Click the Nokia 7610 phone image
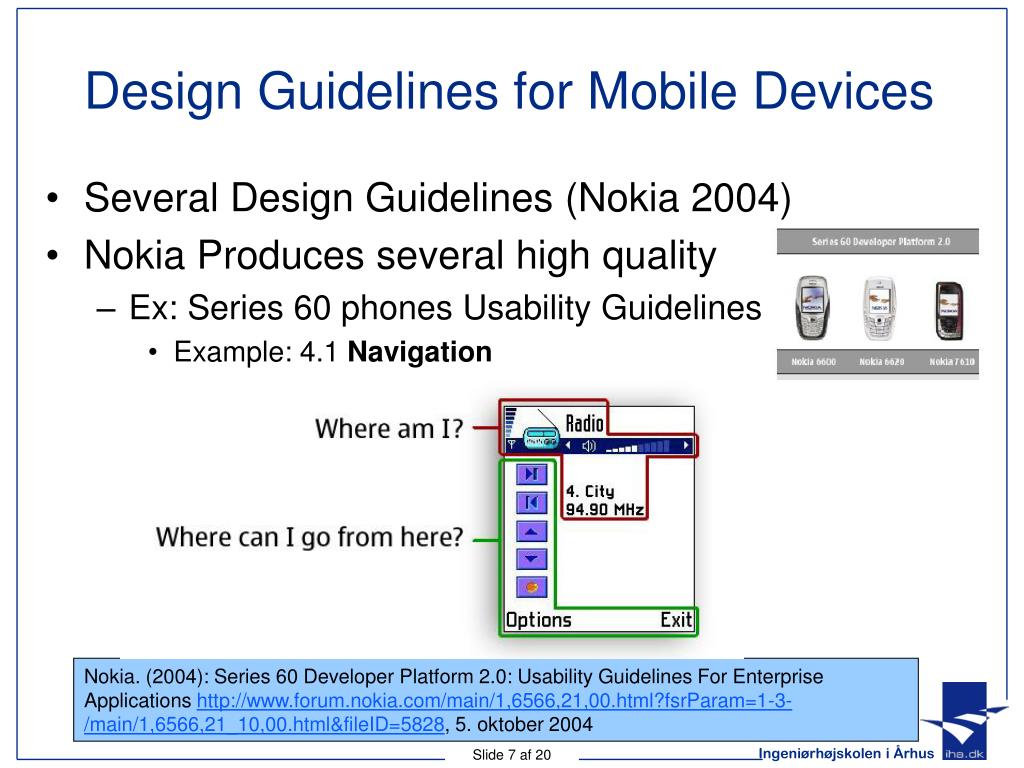Screen dimensions: 1024x768 click(949, 310)
